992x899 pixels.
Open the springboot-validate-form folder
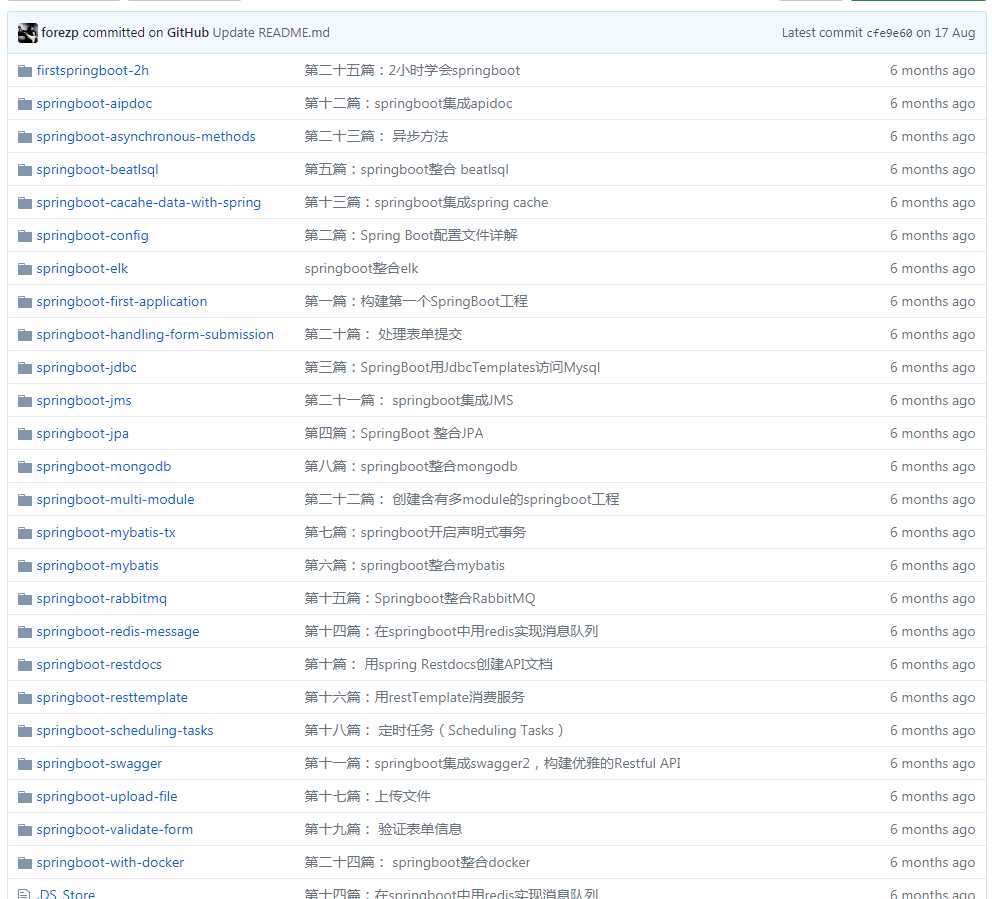(x=115, y=830)
